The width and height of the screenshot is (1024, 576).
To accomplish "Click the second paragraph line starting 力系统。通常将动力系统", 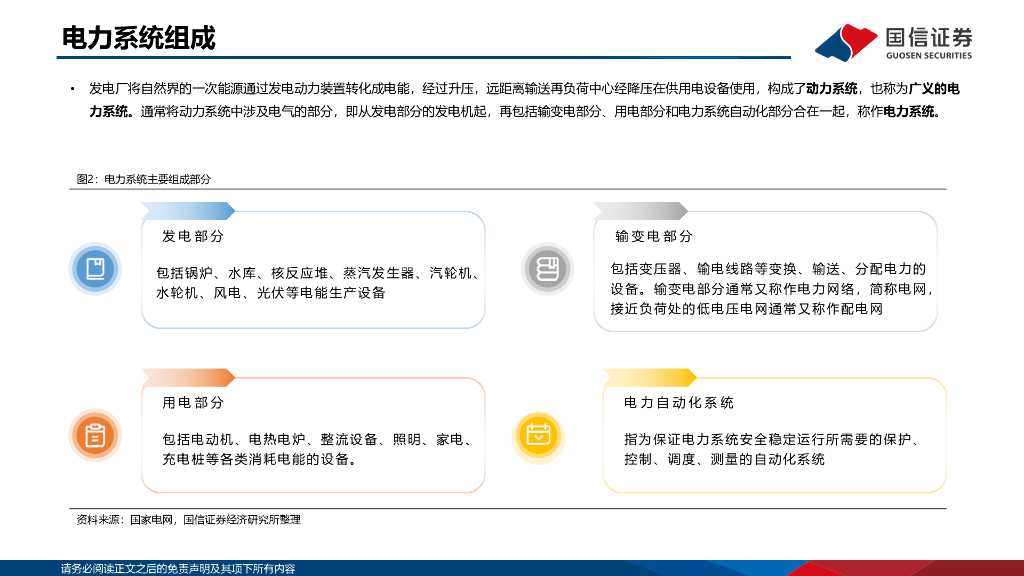I will coord(517,112).
